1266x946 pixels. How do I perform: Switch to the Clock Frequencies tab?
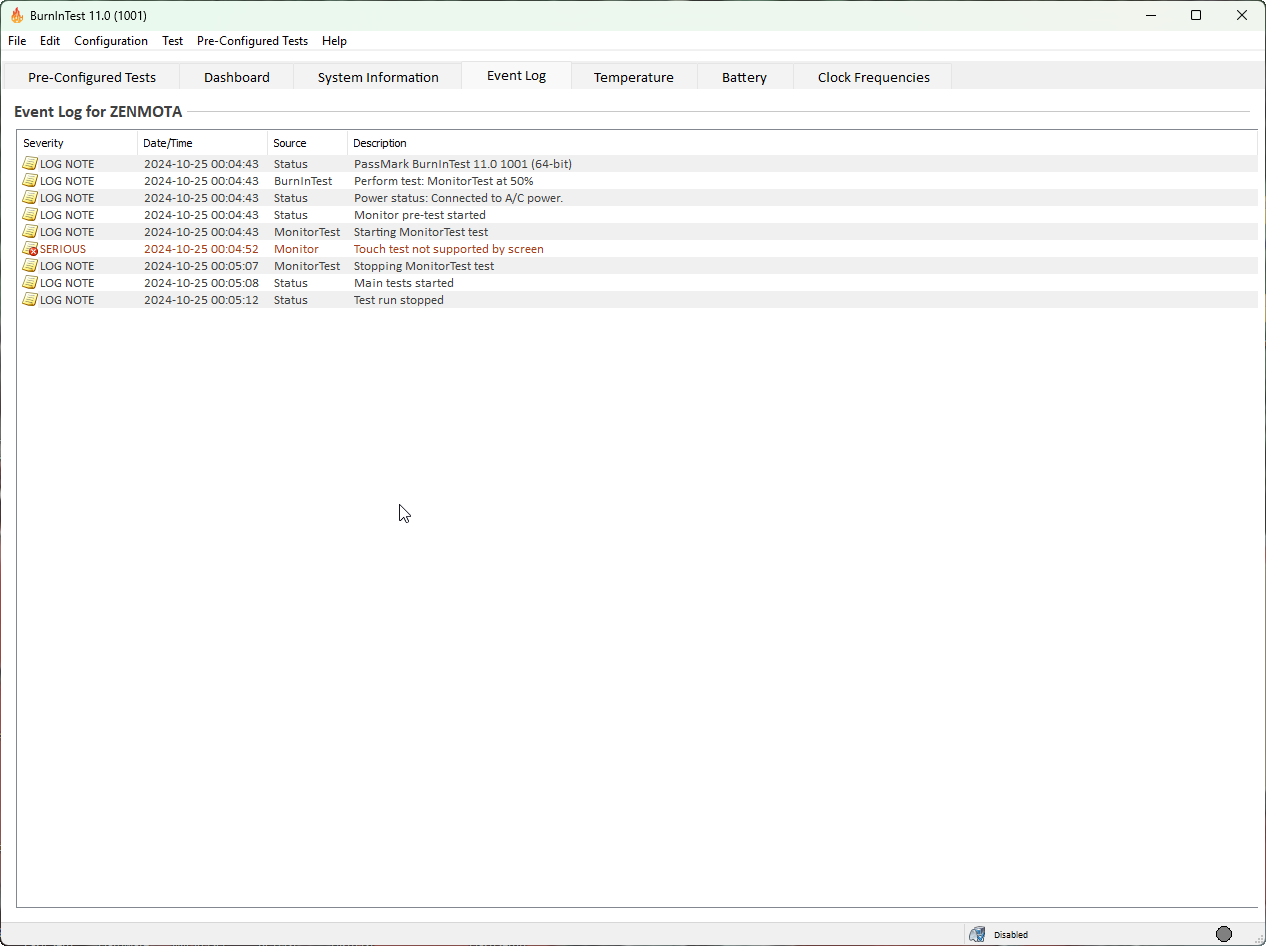tap(874, 77)
